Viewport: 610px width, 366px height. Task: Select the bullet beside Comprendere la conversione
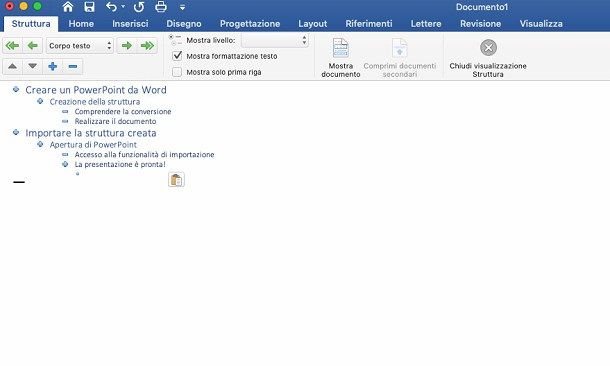point(65,112)
